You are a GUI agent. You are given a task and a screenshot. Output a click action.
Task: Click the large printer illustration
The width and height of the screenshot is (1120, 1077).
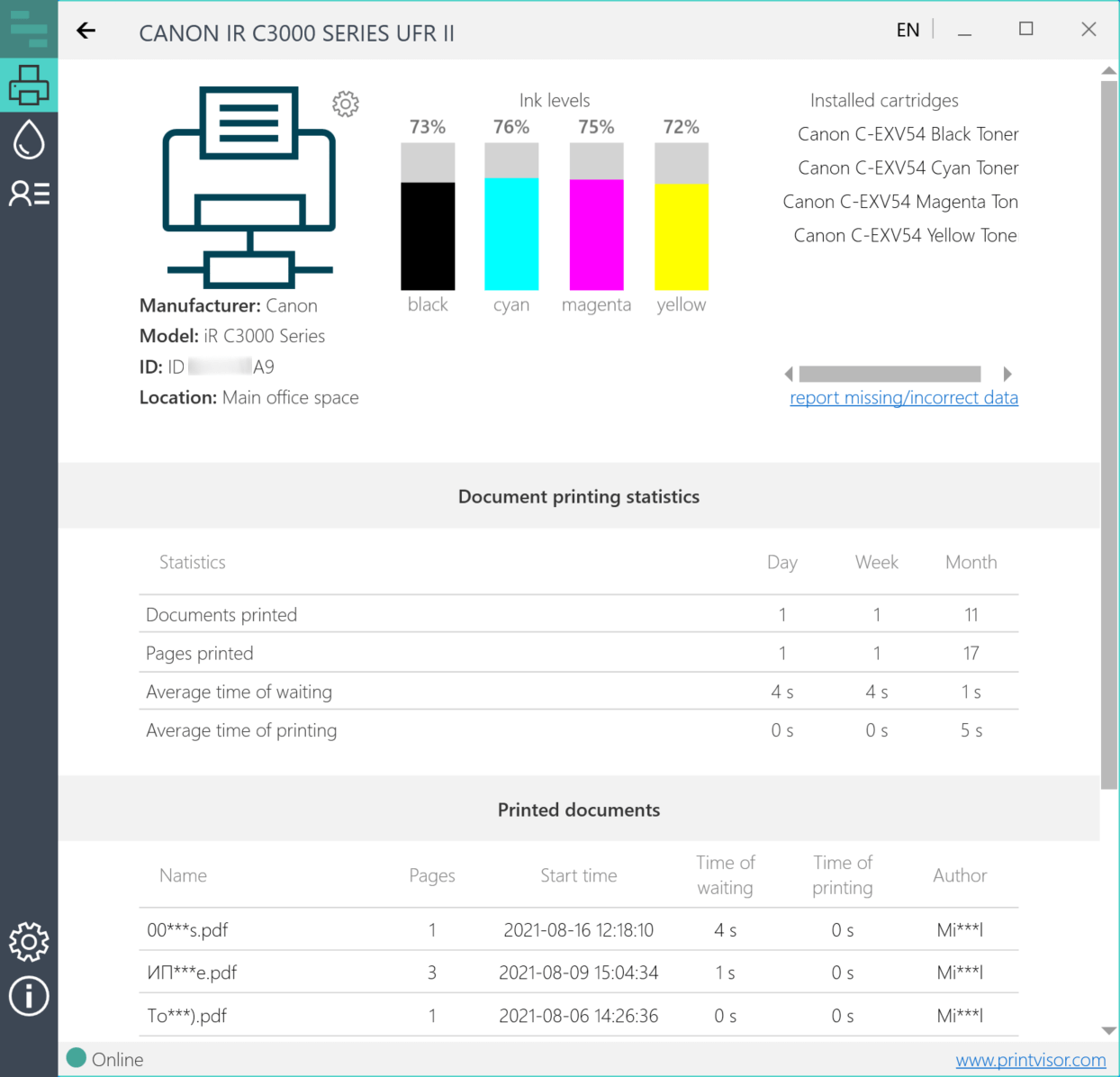click(x=249, y=187)
